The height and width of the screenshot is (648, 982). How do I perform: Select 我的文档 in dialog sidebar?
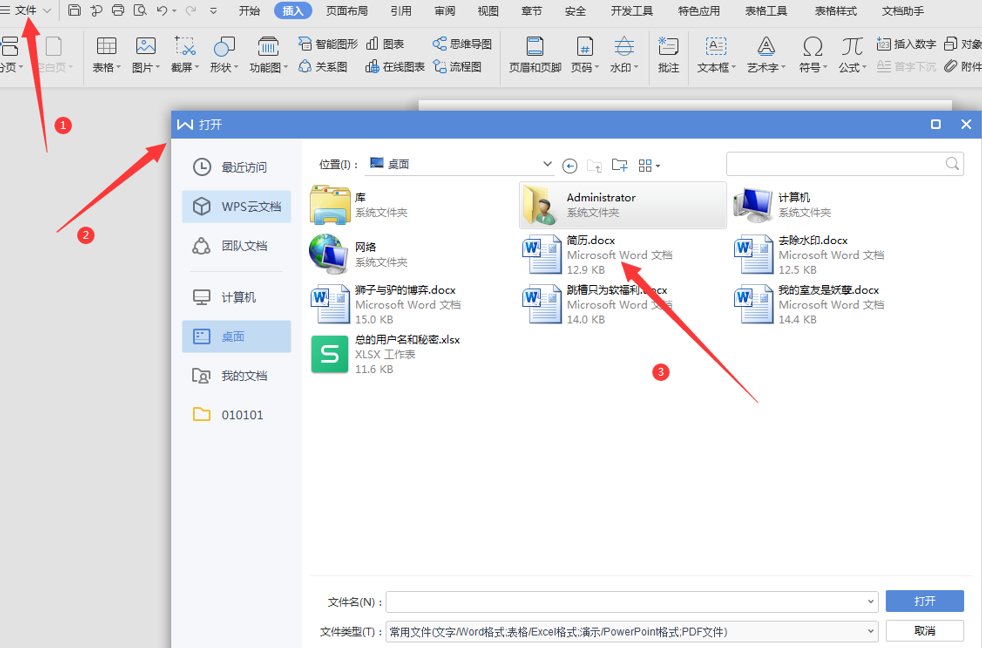coord(237,376)
